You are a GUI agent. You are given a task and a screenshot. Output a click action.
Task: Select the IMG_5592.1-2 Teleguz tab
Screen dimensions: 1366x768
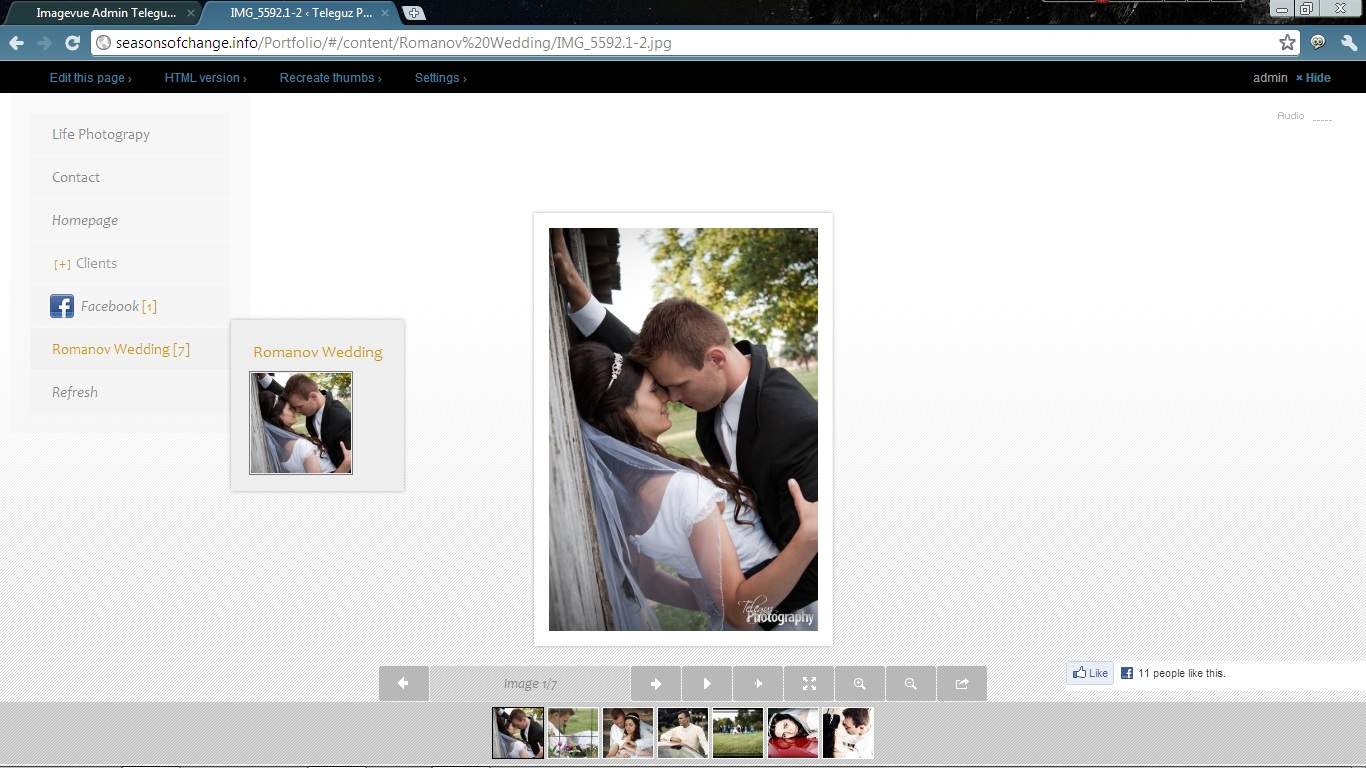[x=300, y=13]
